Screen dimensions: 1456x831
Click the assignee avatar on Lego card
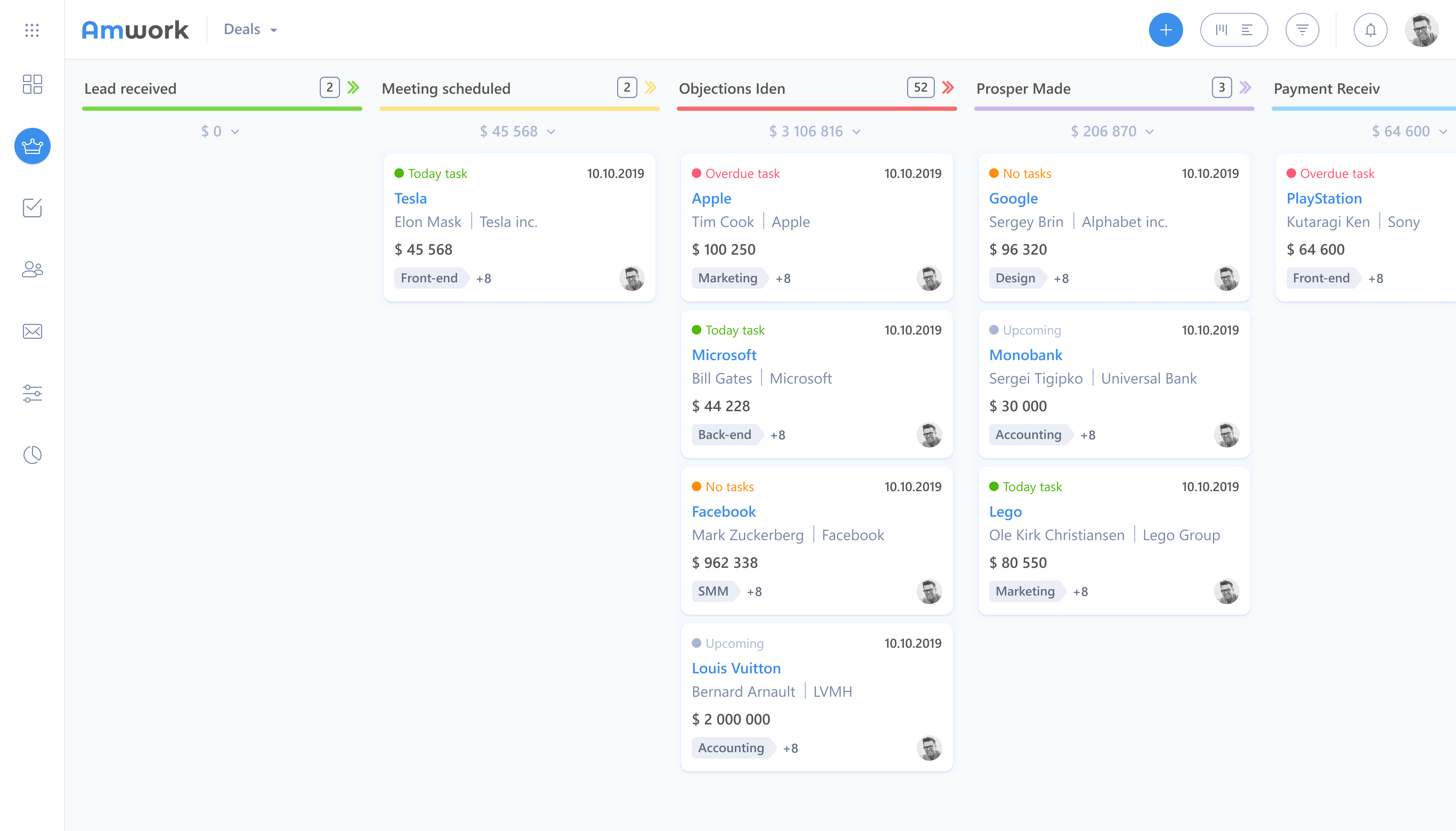coord(1227,591)
